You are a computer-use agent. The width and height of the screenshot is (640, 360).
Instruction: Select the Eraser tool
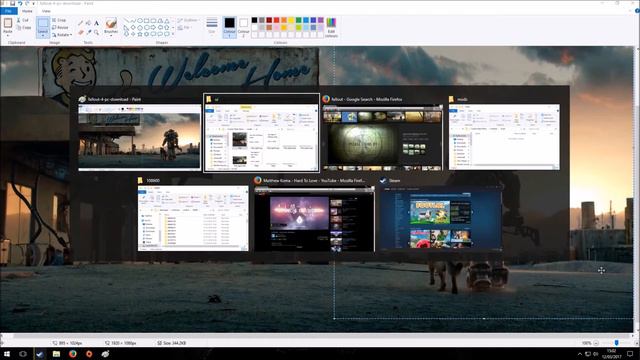[x=80, y=32]
